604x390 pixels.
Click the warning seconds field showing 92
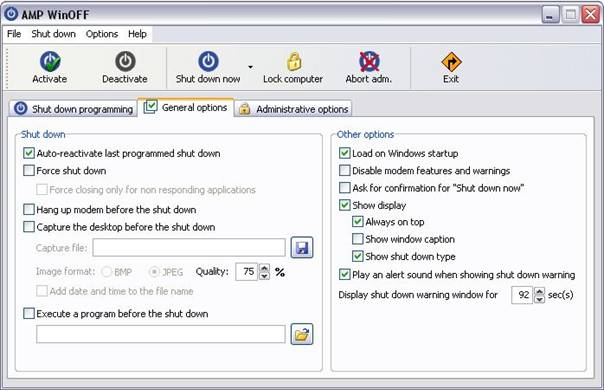[x=522, y=295]
